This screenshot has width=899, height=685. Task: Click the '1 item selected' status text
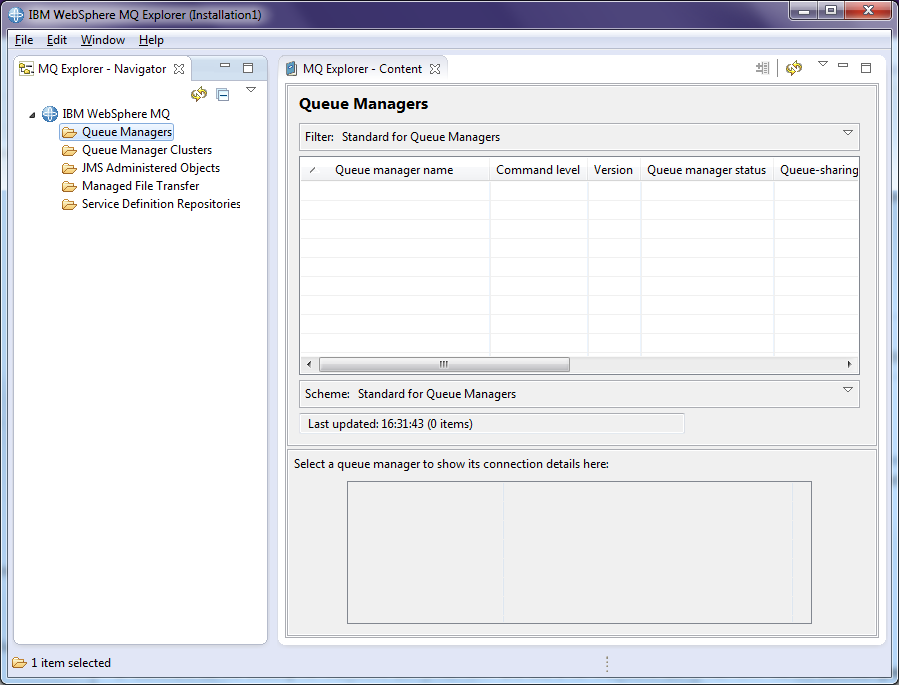coord(71,663)
